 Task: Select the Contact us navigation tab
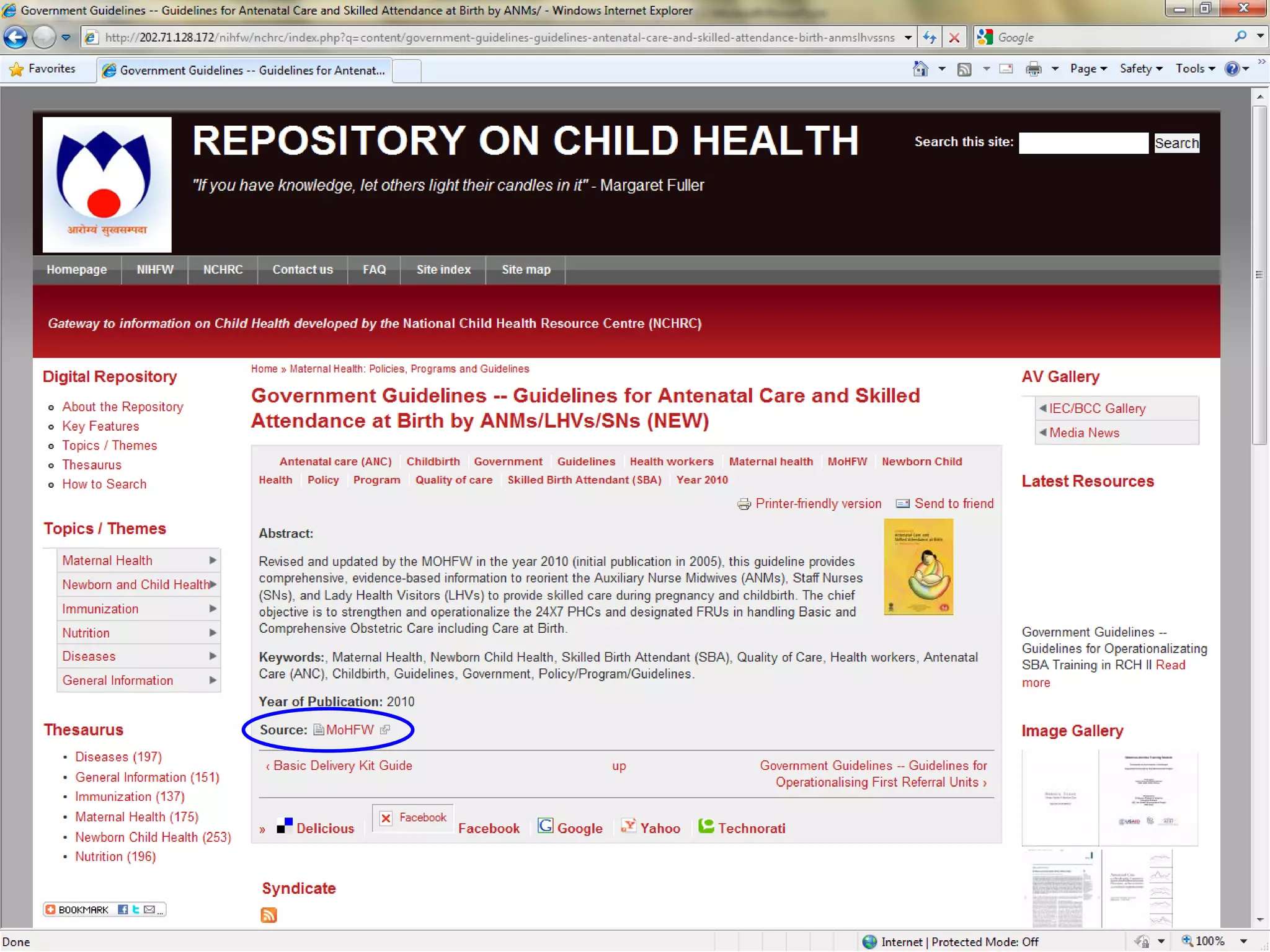(x=302, y=270)
